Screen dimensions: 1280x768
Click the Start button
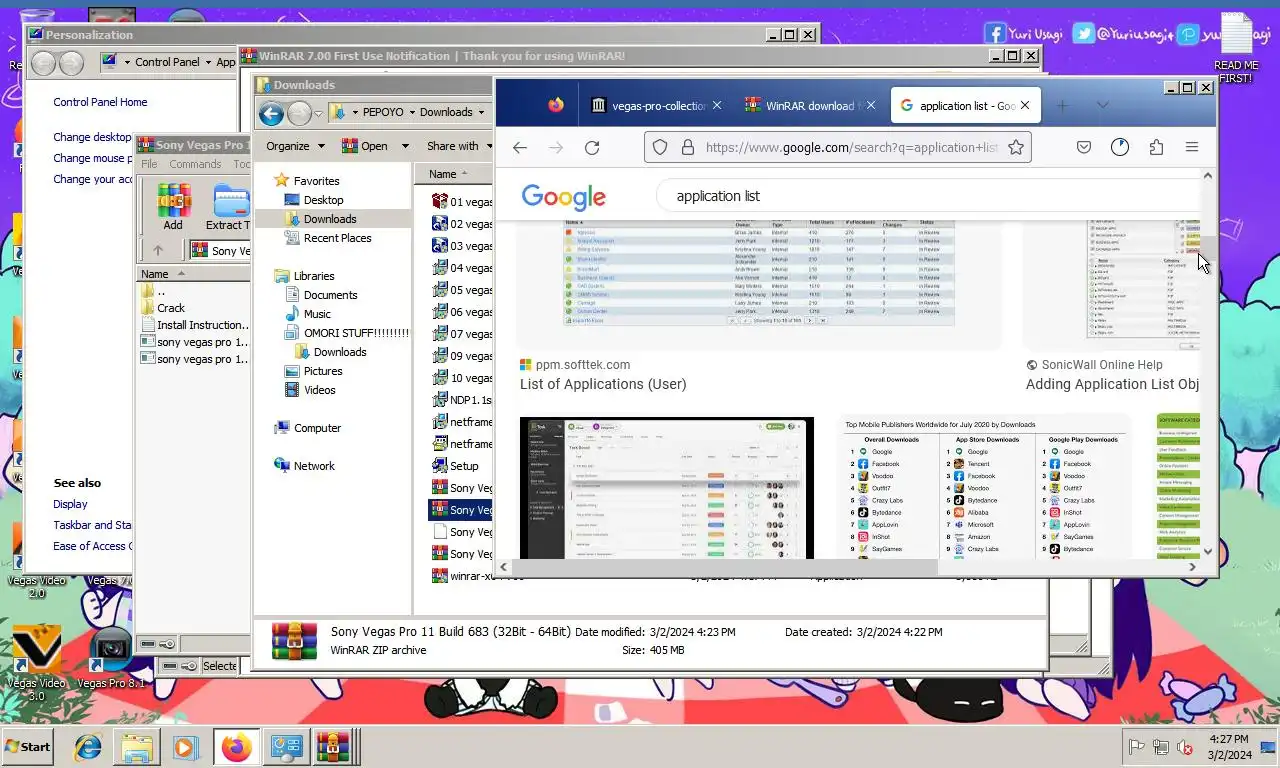click(x=28, y=747)
